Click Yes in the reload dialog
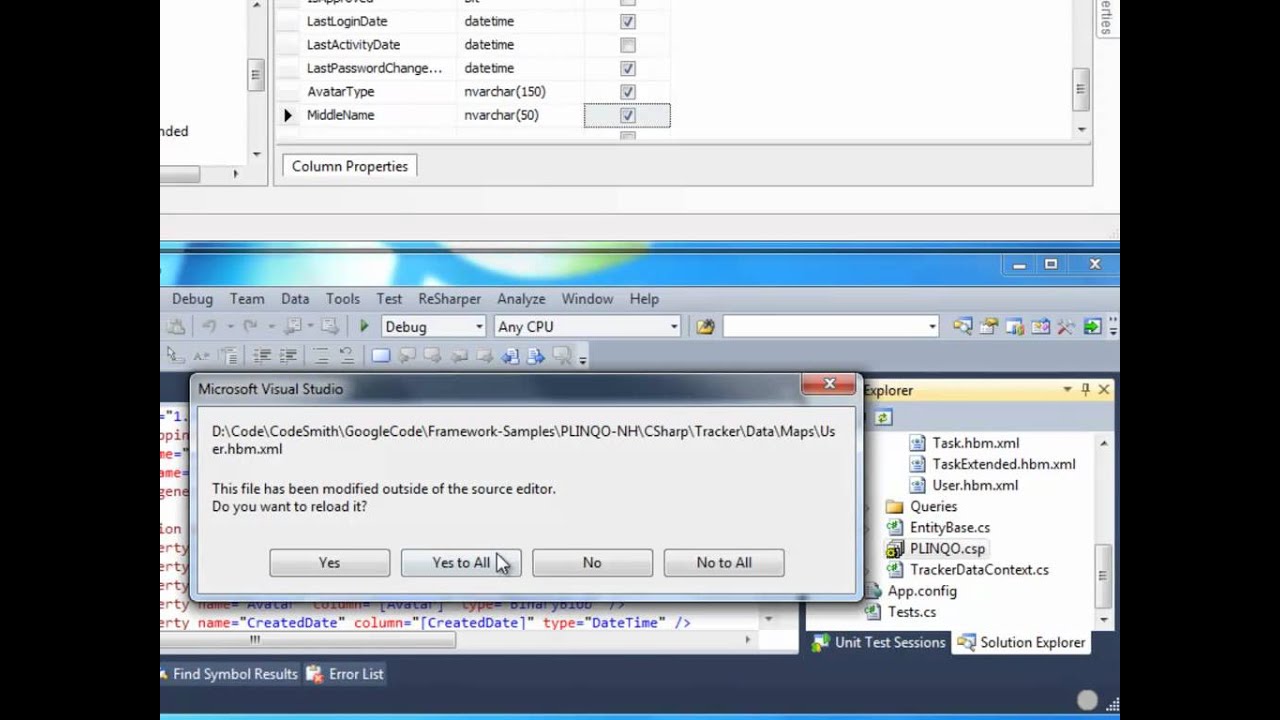This screenshot has height=720, width=1280. [x=329, y=563]
